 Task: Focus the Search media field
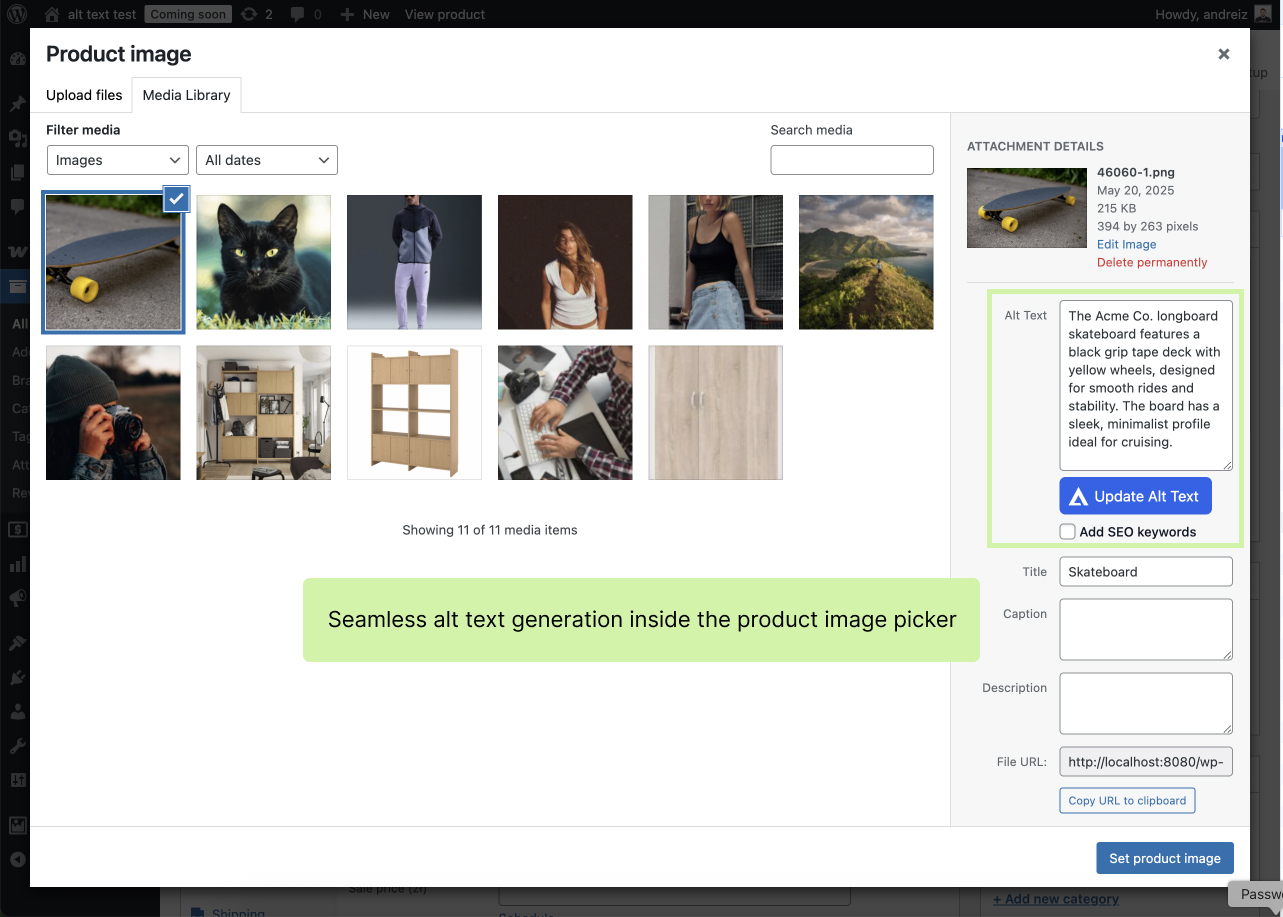(x=852, y=160)
